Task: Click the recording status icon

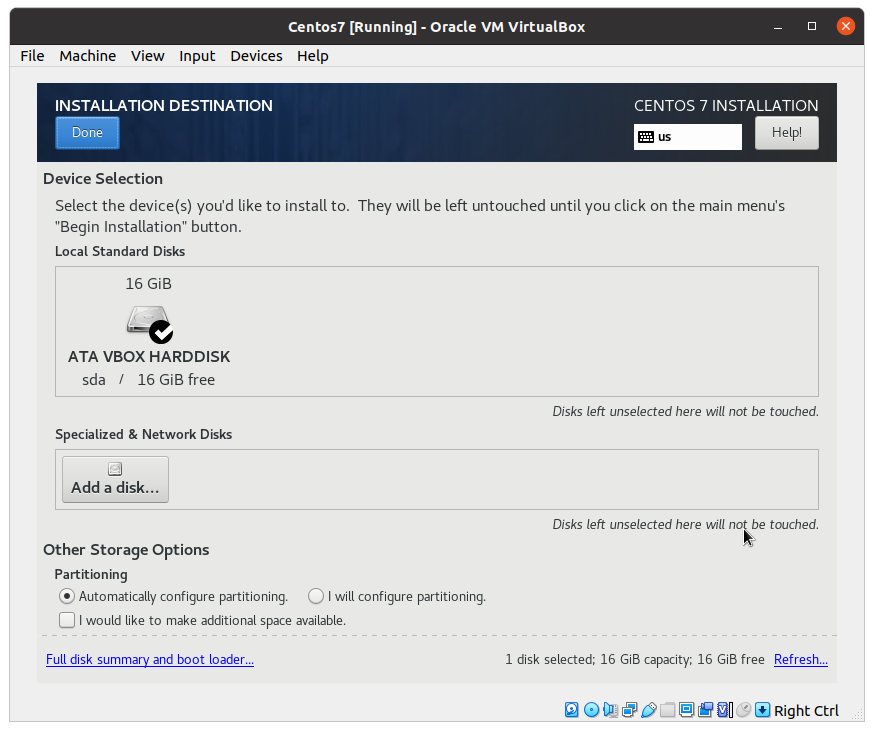Action: pyautogui.click(x=705, y=709)
